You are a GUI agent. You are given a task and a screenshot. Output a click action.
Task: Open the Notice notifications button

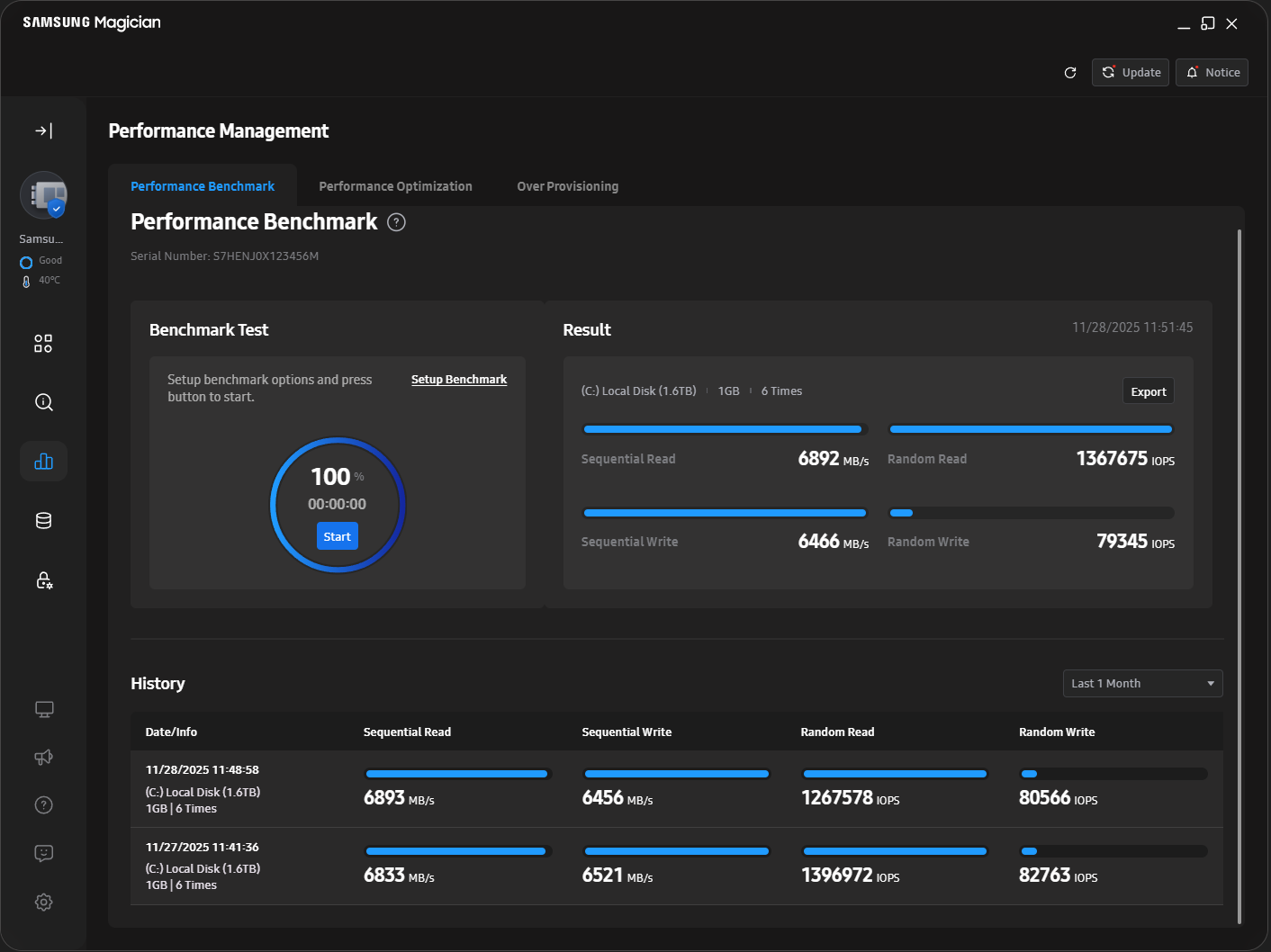pos(1212,73)
